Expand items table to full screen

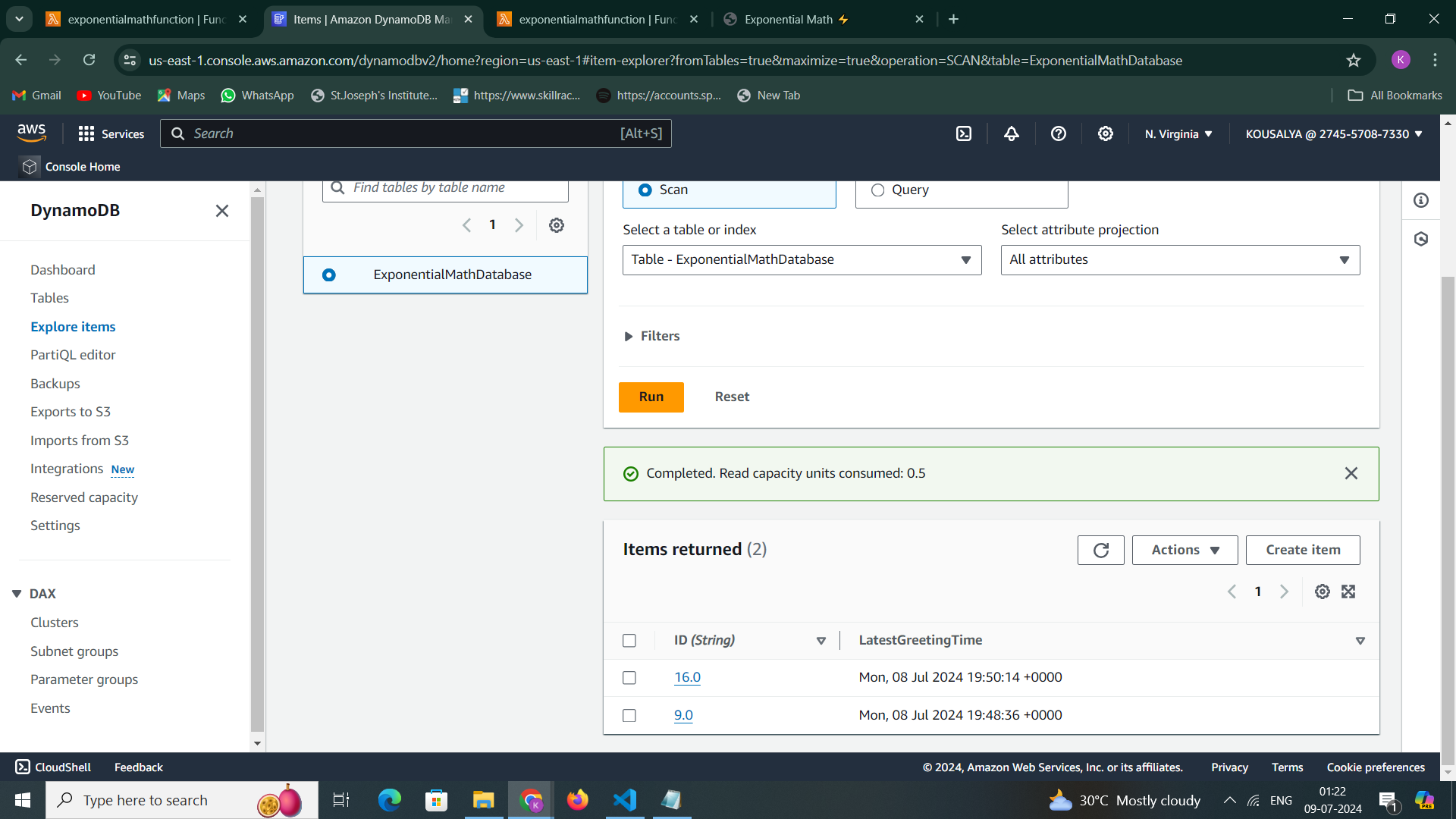point(1348,592)
